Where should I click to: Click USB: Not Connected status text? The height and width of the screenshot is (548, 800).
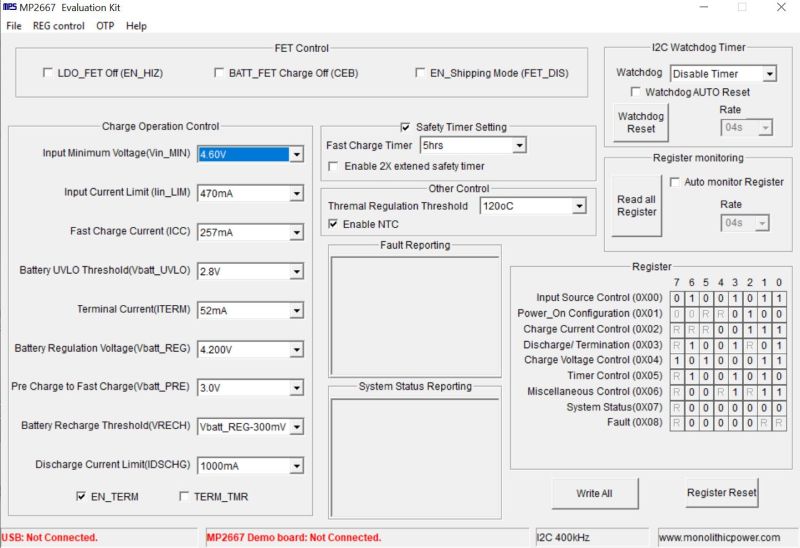49,537
